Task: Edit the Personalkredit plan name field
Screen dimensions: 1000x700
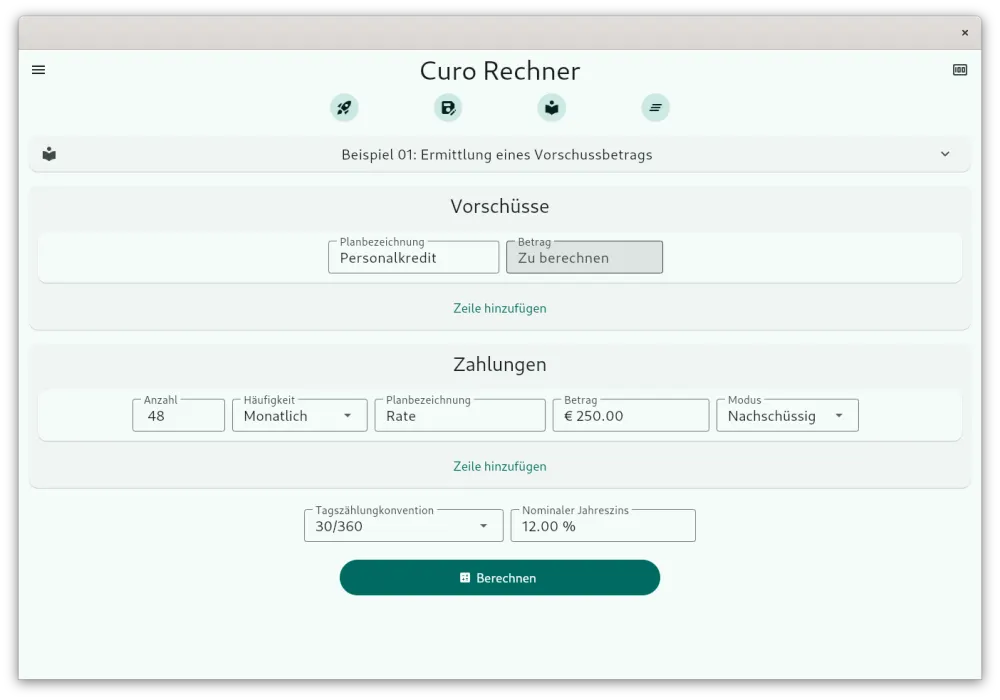Action: click(413, 258)
